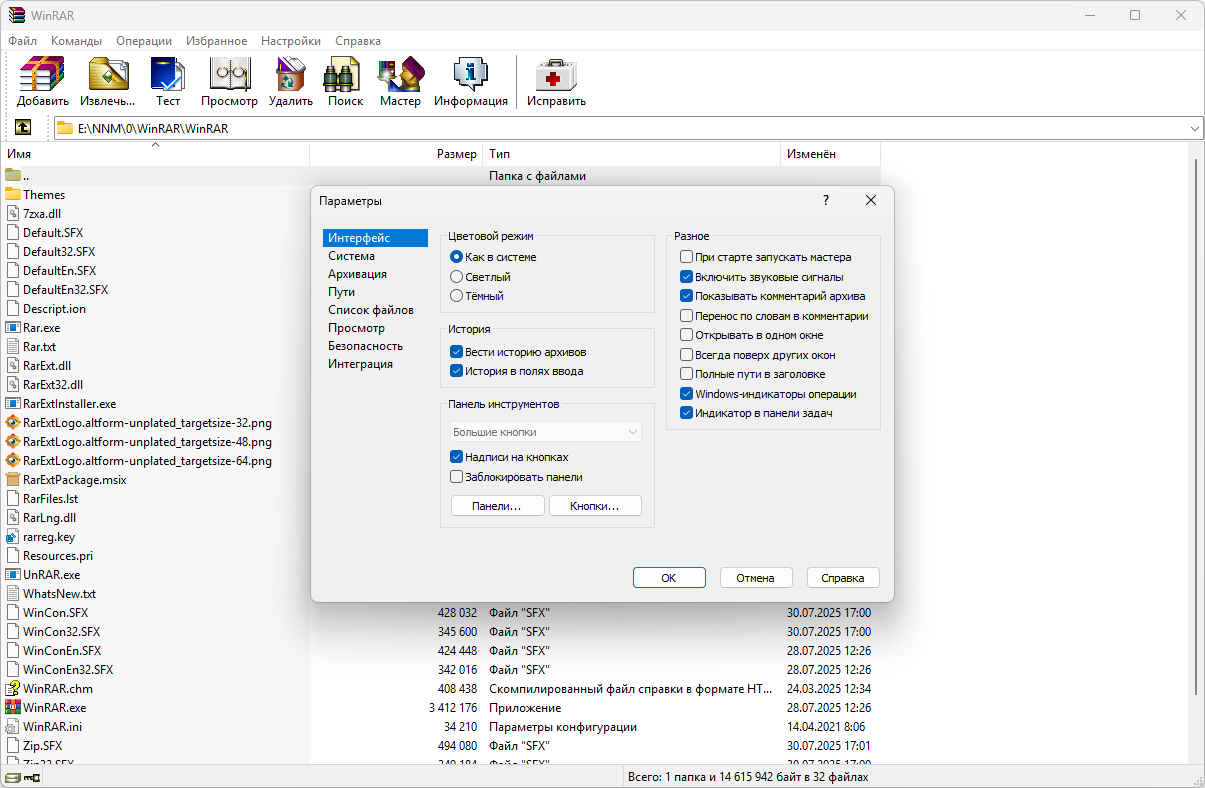Click the 7zxa.dll file icon
The height and width of the screenshot is (788, 1205).
[13, 213]
